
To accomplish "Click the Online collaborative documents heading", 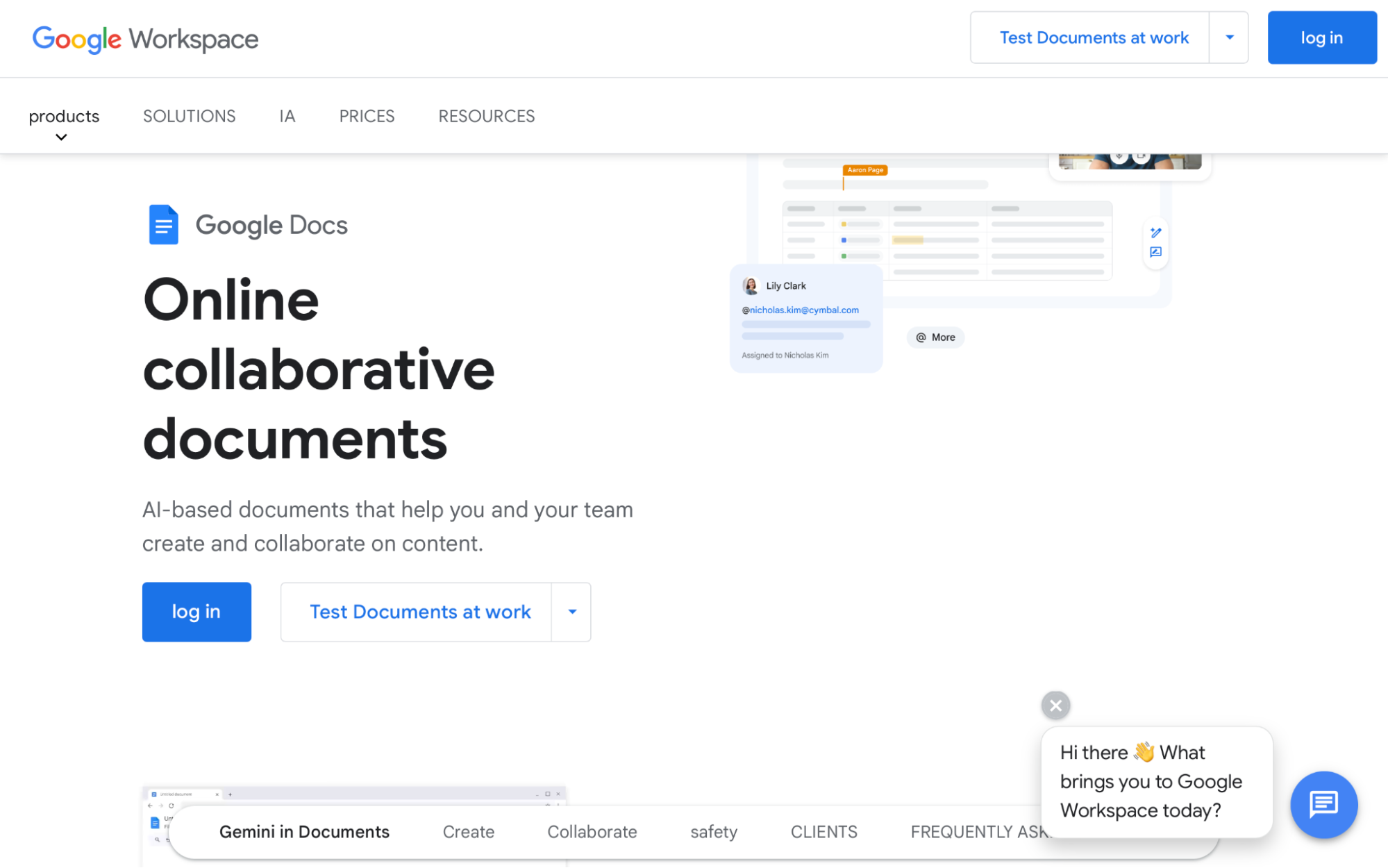I will coord(319,369).
